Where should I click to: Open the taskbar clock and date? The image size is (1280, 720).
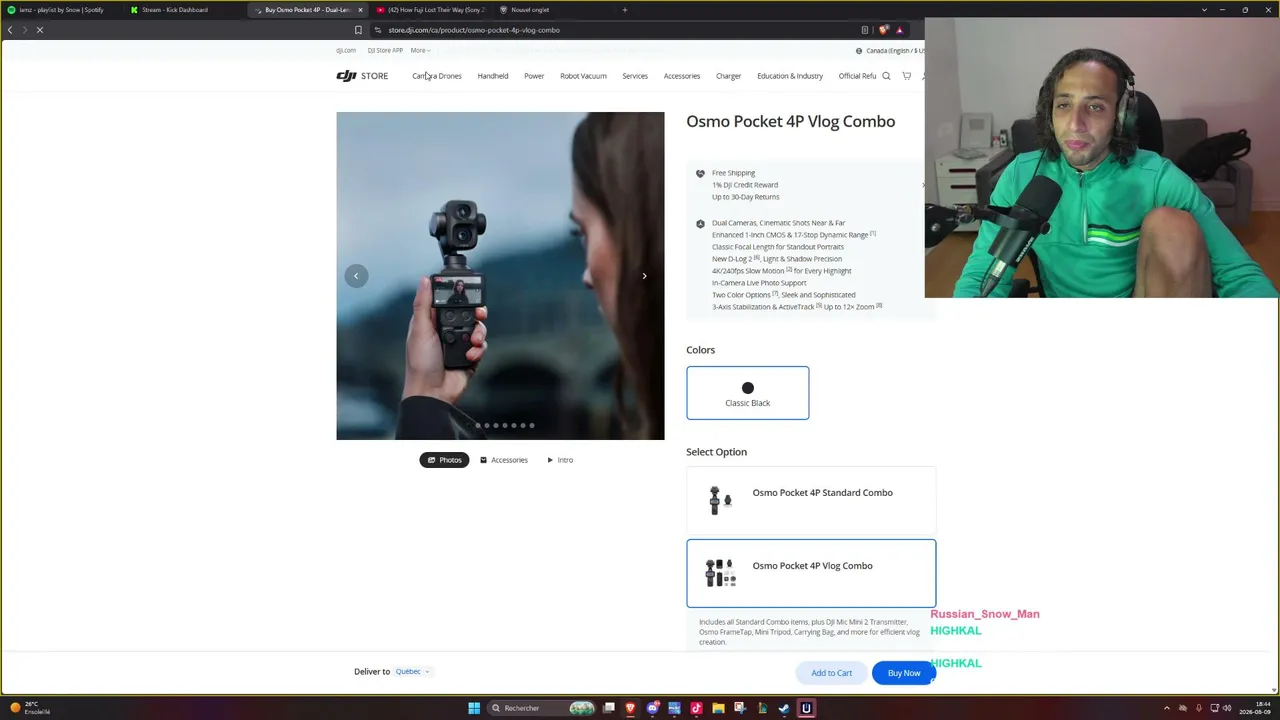[1255, 709]
